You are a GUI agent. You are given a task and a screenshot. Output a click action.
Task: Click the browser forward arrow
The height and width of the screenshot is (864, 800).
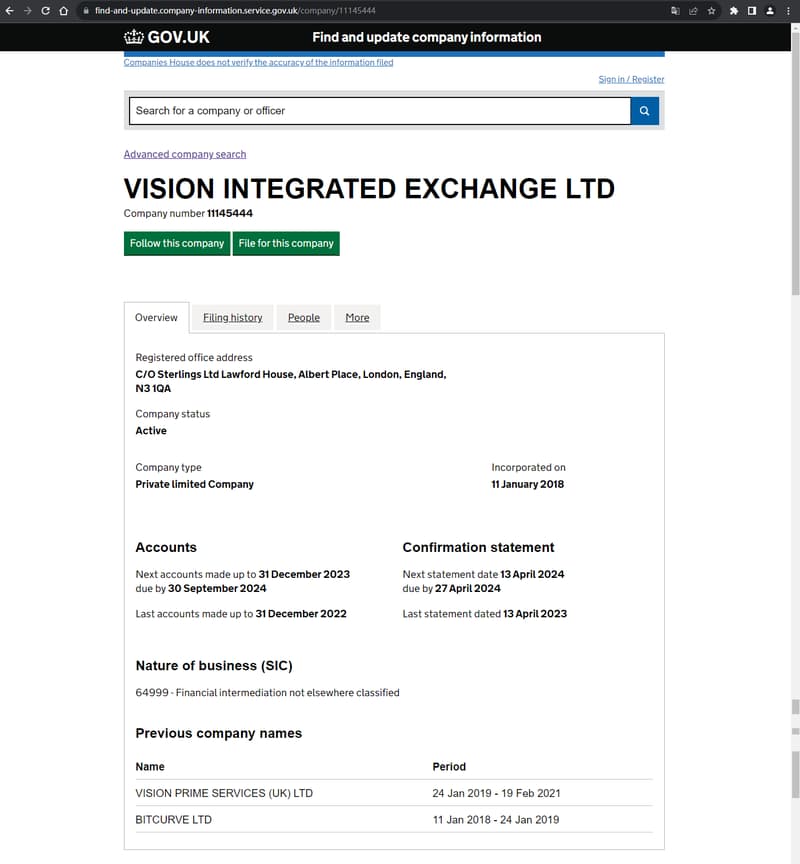tap(28, 10)
